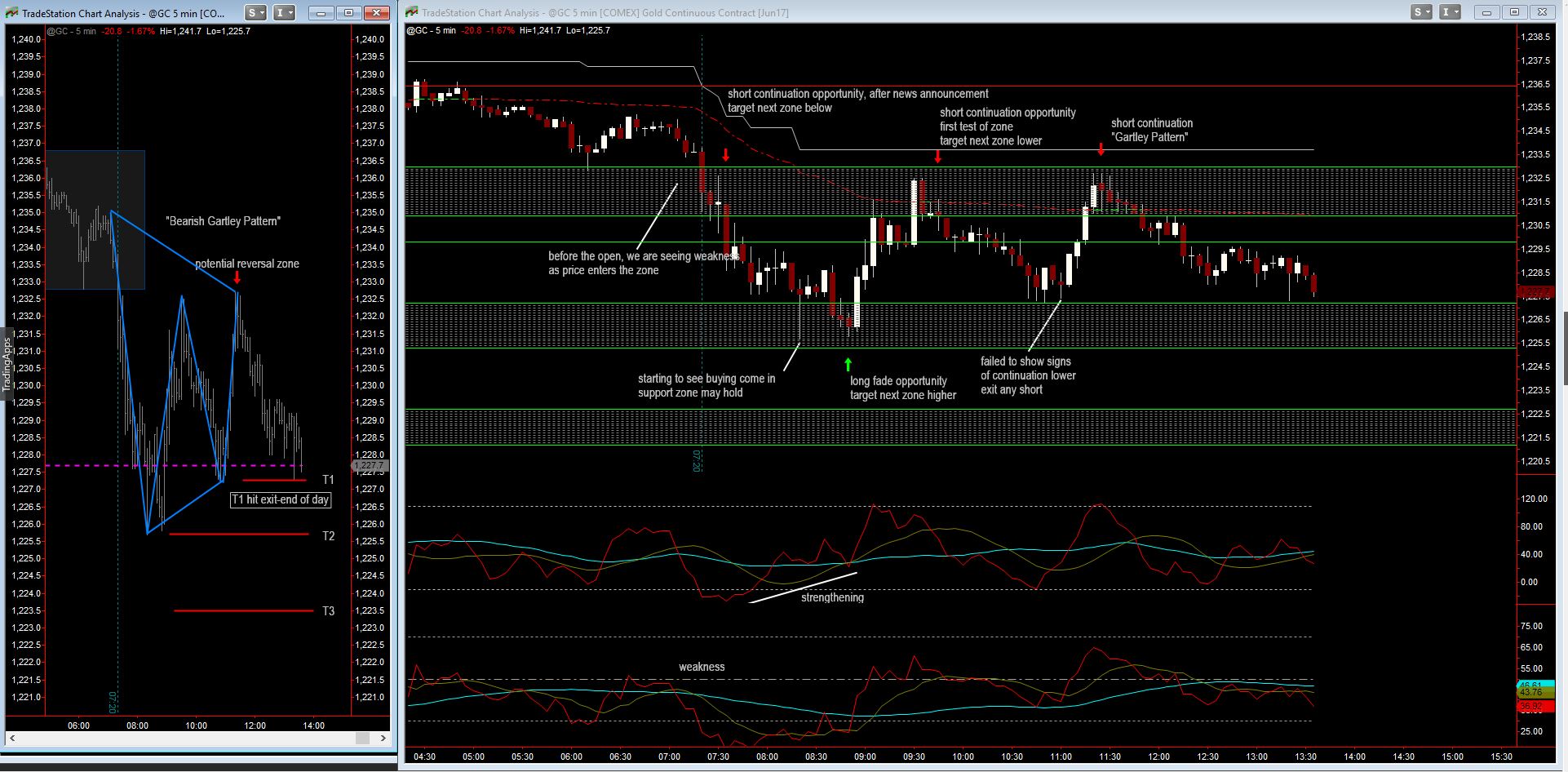The width and height of the screenshot is (1568, 772).
Task: Click the T3 target label
Action: pos(328,611)
